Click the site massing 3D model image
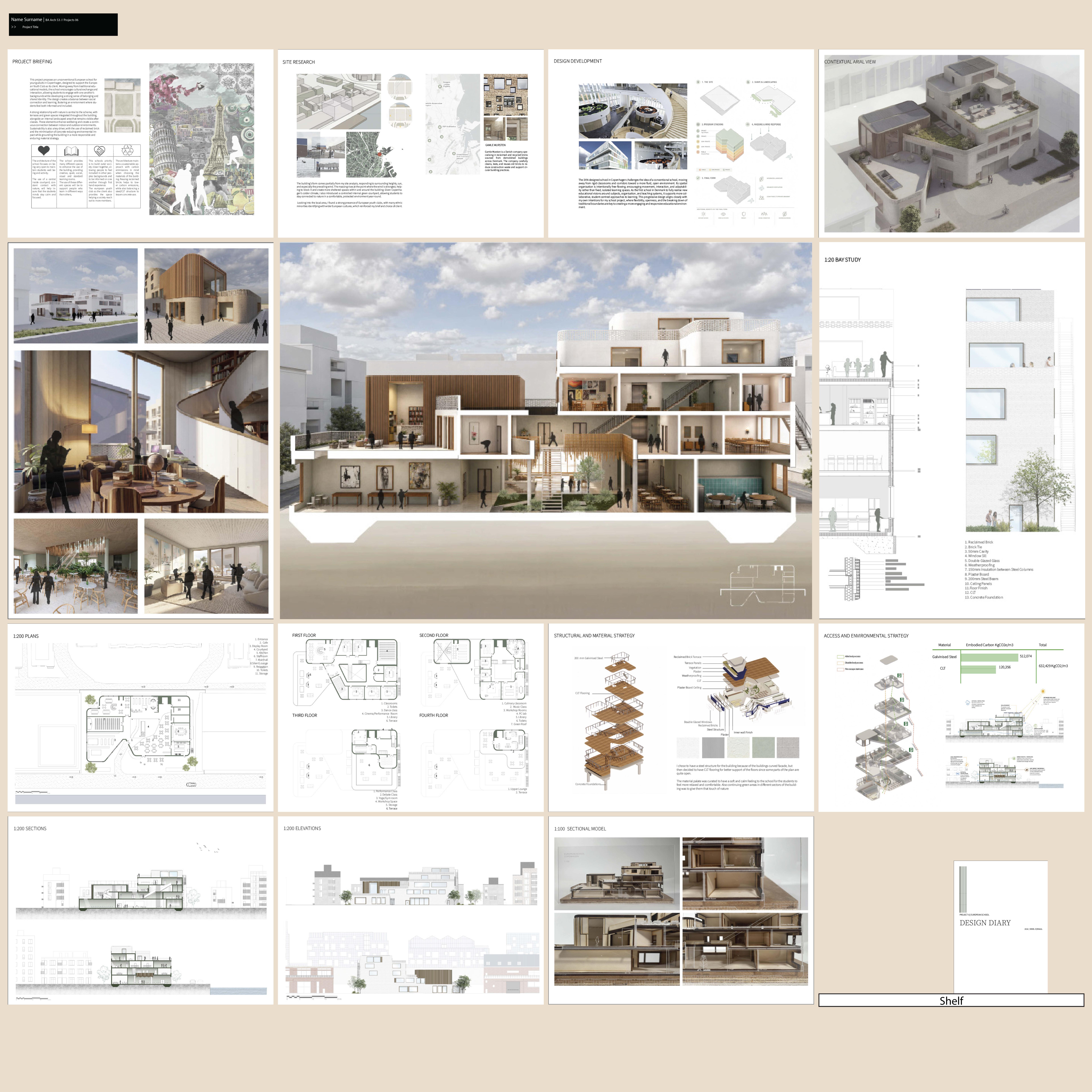 pyautogui.click(x=339, y=102)
